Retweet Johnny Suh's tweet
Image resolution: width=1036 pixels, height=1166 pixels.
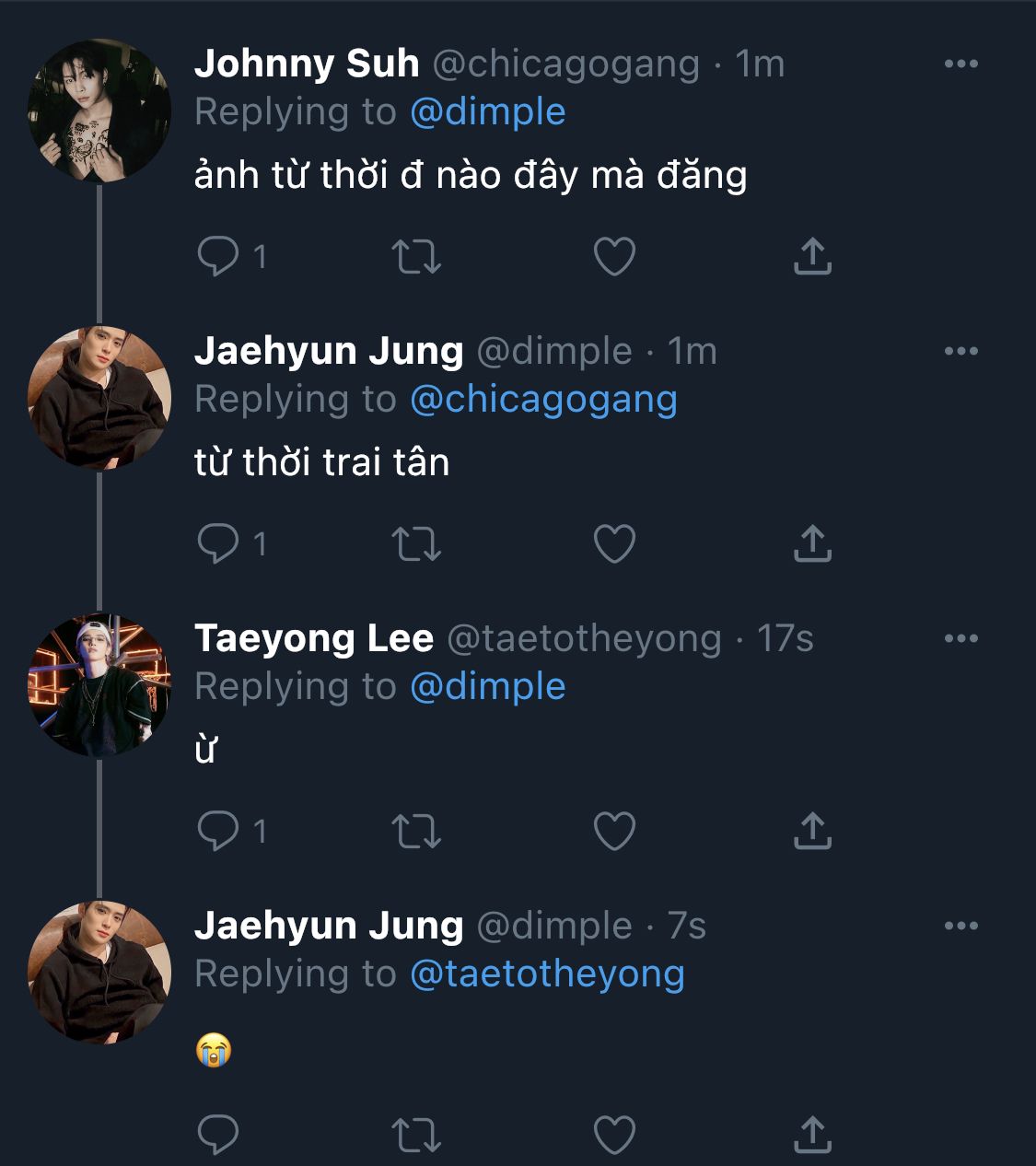click(416, 257)
